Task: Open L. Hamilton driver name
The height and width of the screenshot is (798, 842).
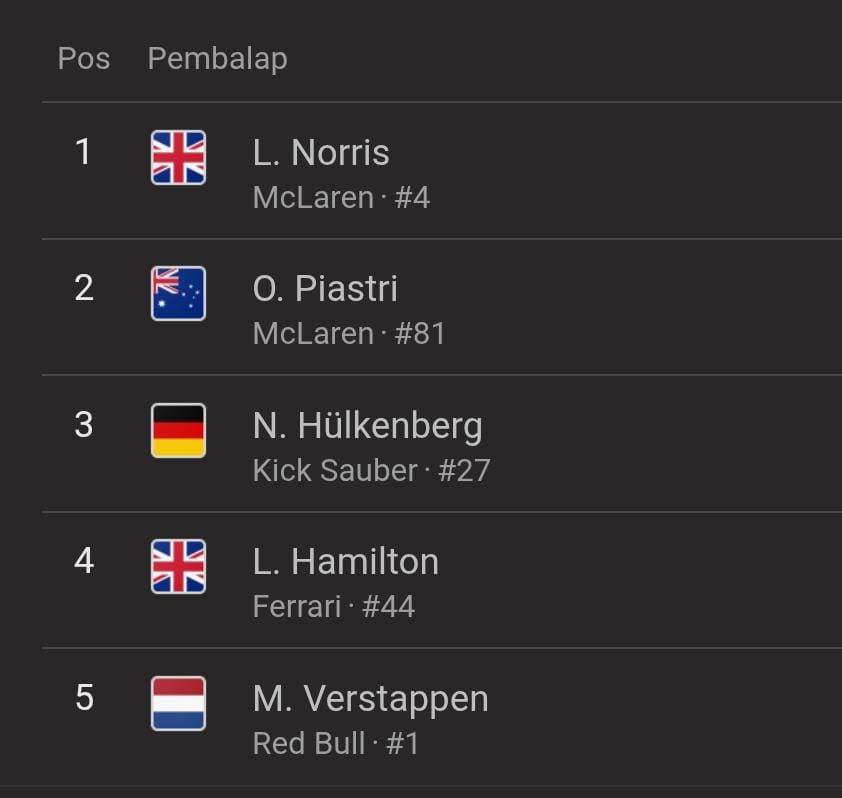Action: tap(346, 562)
